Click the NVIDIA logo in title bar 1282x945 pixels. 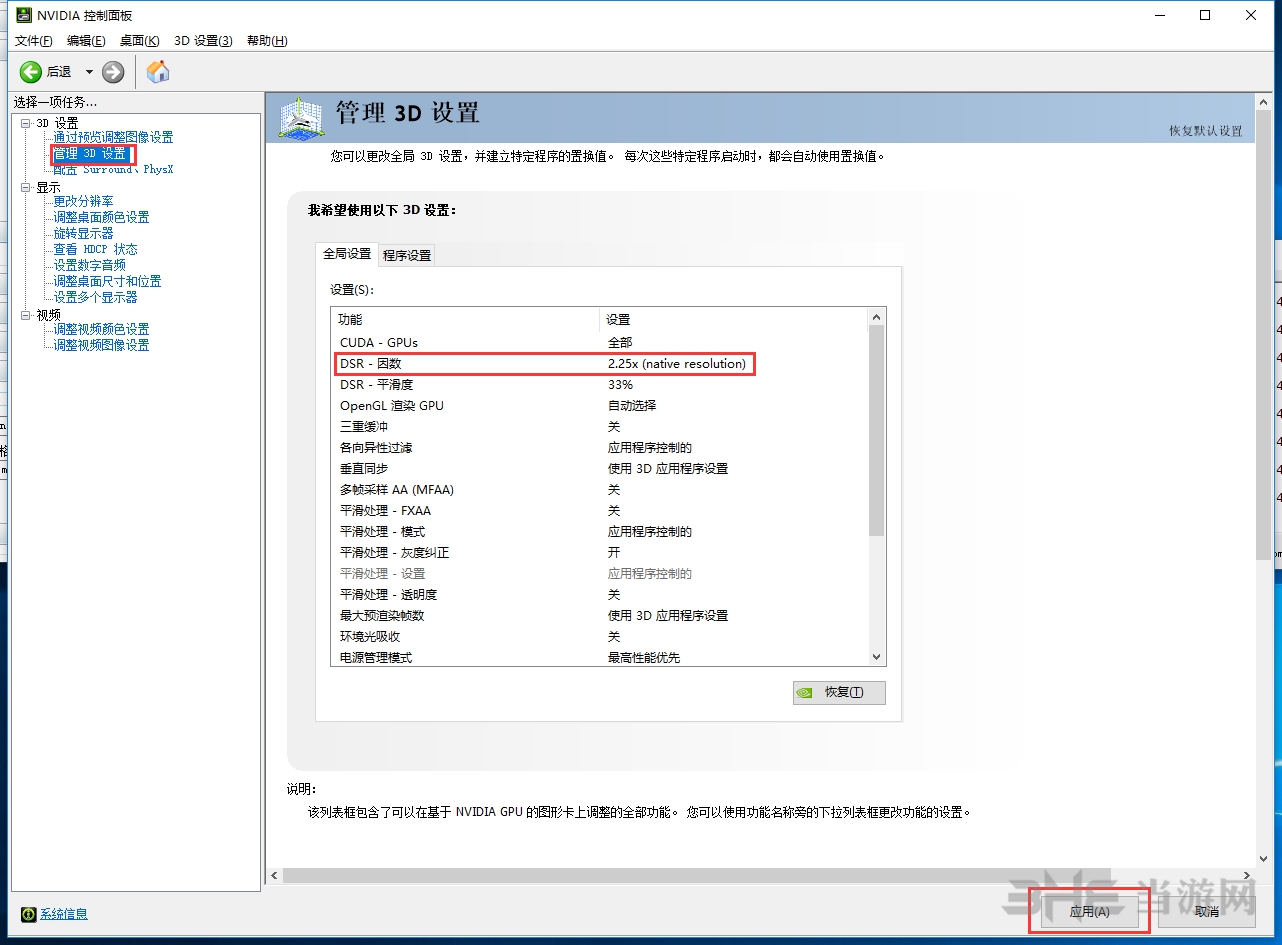tap(22, 15)
